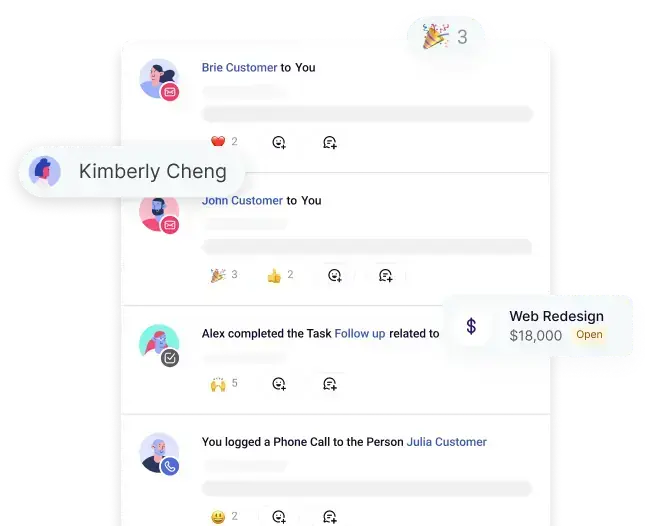Open John Customer contact link
The width and height of the screenshot is (652, 526).
(x=242, y=200)
